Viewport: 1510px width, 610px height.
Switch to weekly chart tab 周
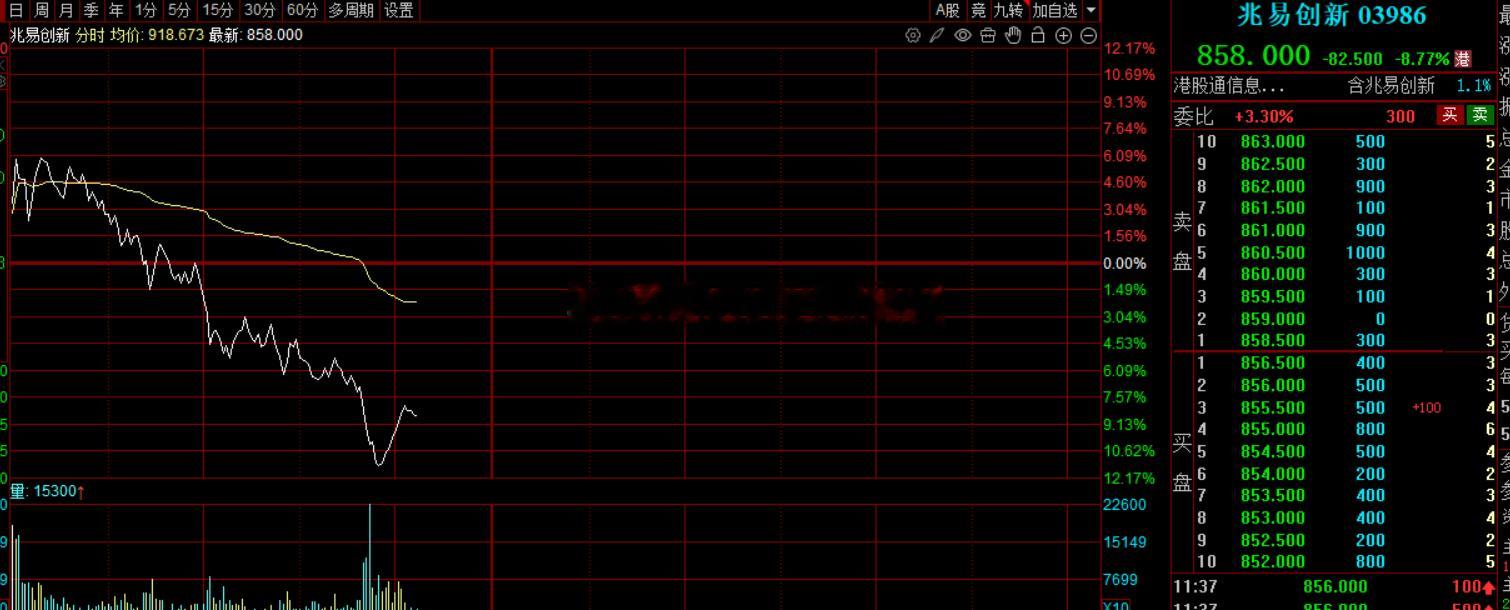[x=41, y=10]
